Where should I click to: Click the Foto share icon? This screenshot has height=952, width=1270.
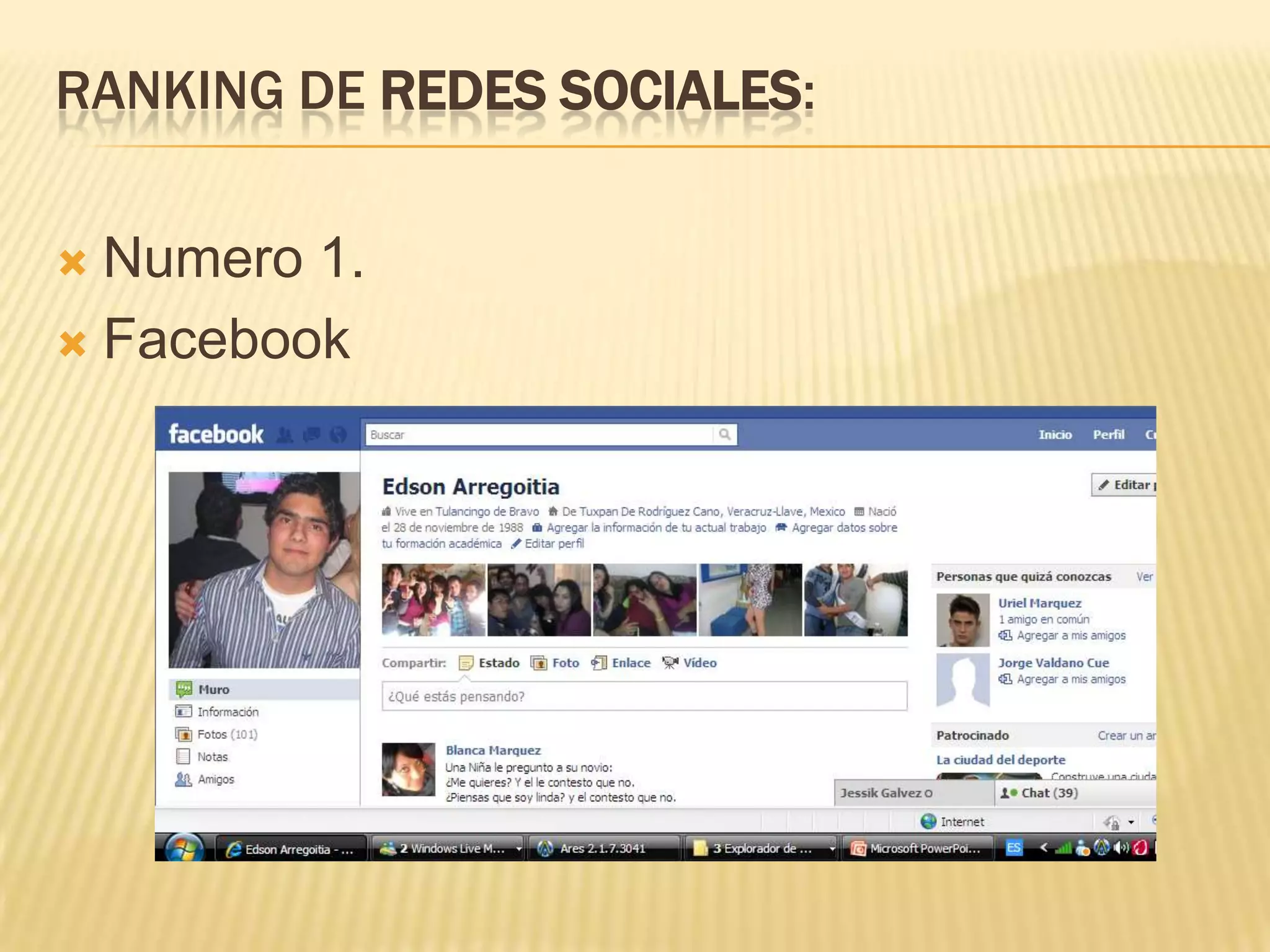[x=539, y=663]
